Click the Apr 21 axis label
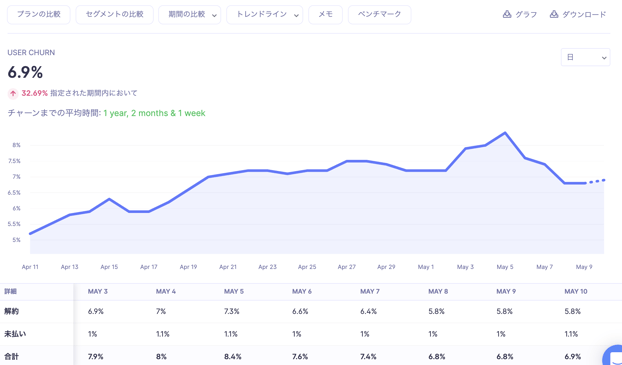 (x=228, y=267)
